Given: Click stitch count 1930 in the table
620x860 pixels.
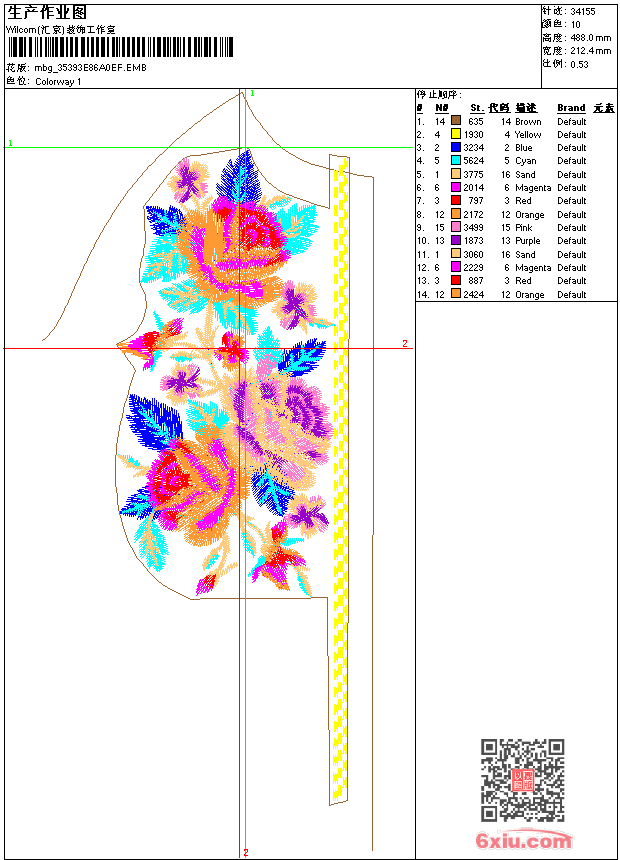Looking at the screenshot, I should pos(474,134).
